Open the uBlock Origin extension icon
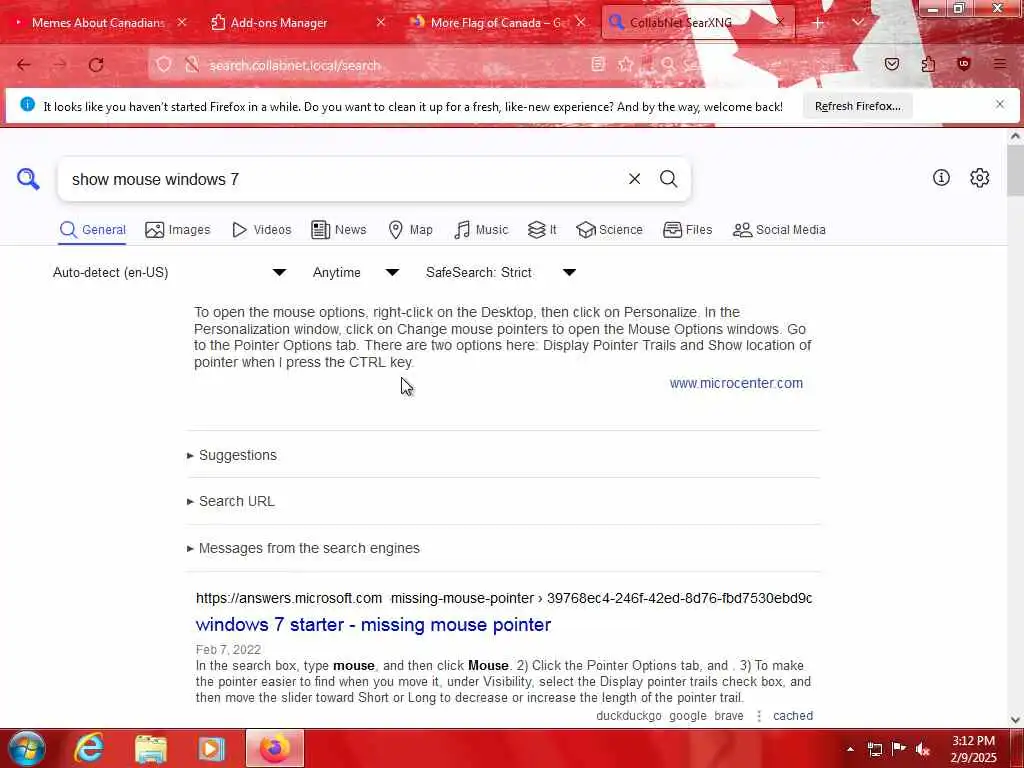 pos(963,64)
